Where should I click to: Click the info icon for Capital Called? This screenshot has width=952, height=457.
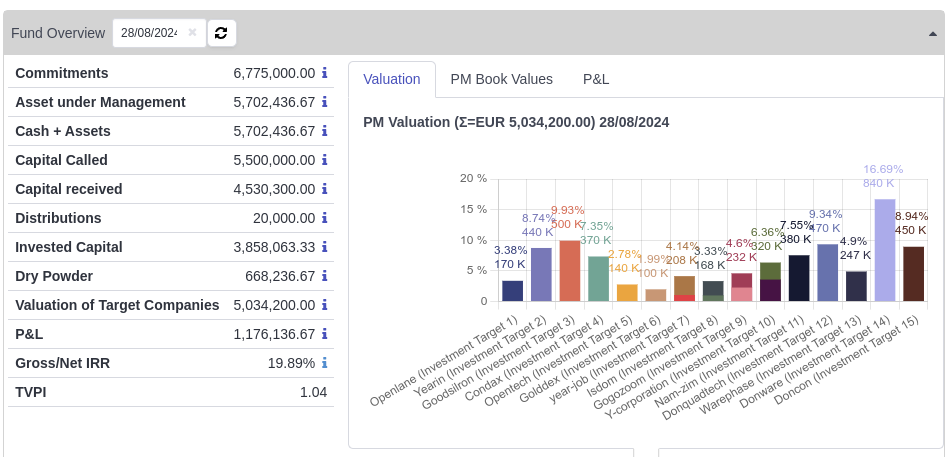[x=324, y=160]
